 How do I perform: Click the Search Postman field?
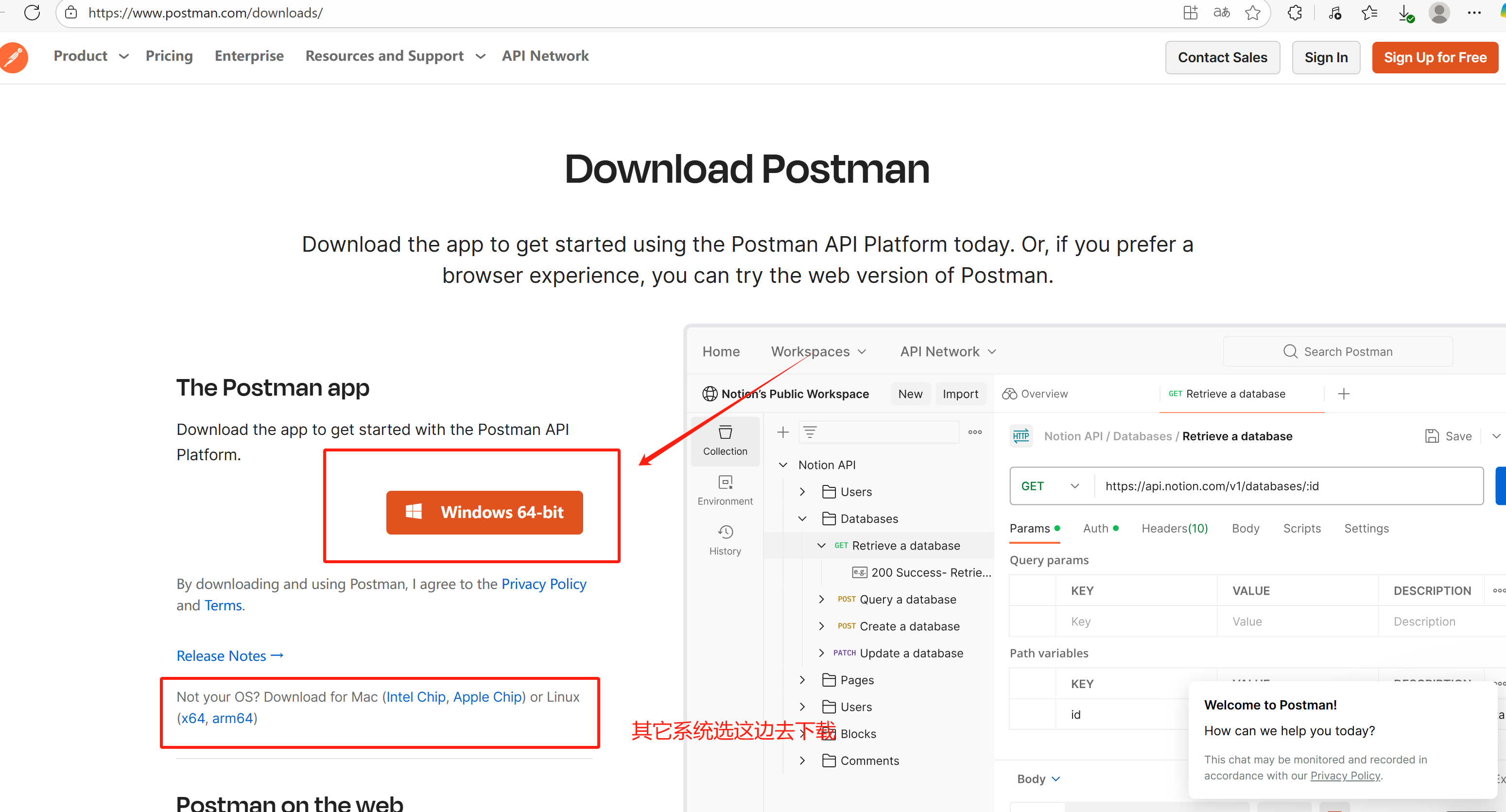pos(1338,351)
